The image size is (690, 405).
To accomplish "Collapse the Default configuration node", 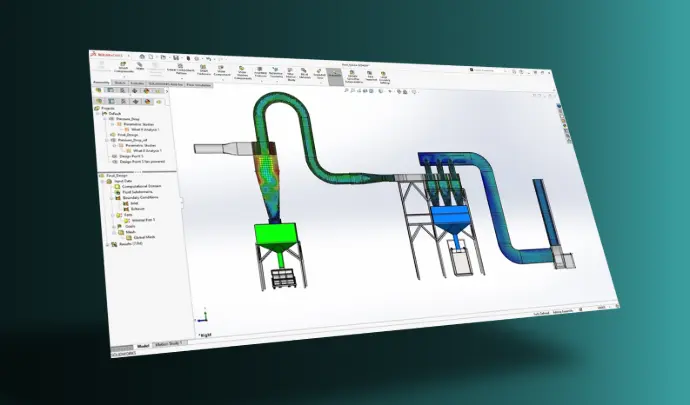I will 99,114.
